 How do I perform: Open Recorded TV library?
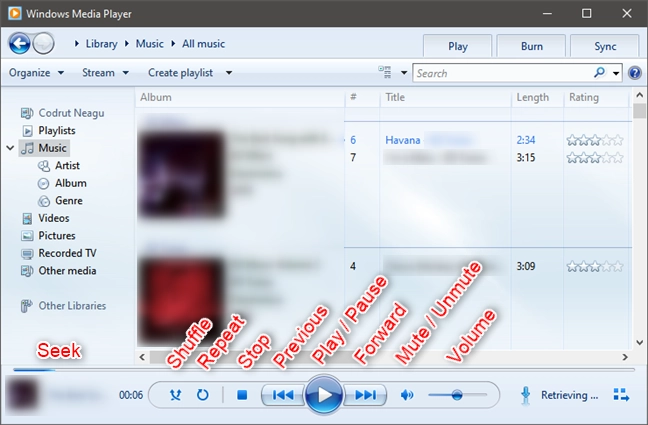pyautogui.click(x=59, y=253)
